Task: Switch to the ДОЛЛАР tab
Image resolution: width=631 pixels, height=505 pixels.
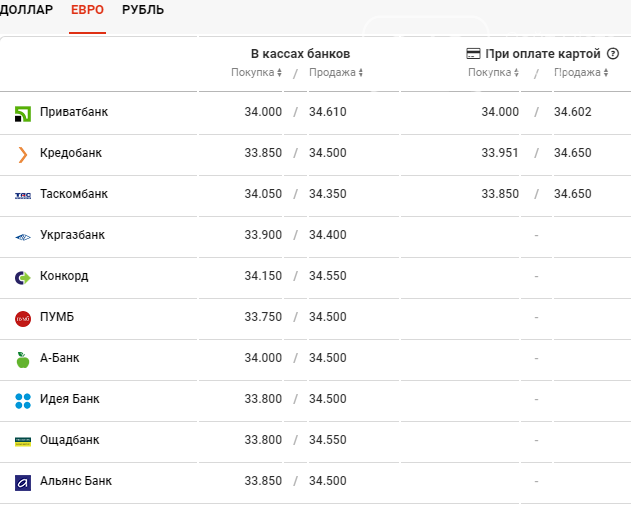Action: [26, 10]
